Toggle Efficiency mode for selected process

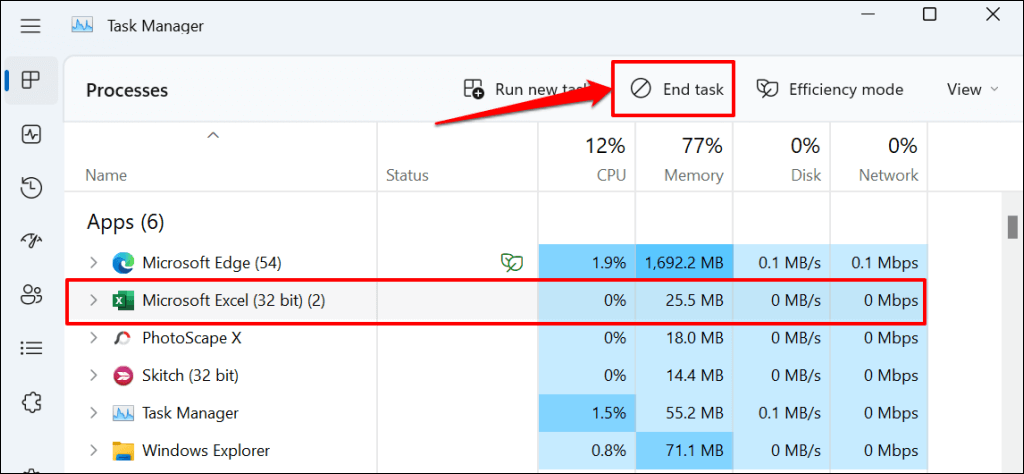point(830,89)
